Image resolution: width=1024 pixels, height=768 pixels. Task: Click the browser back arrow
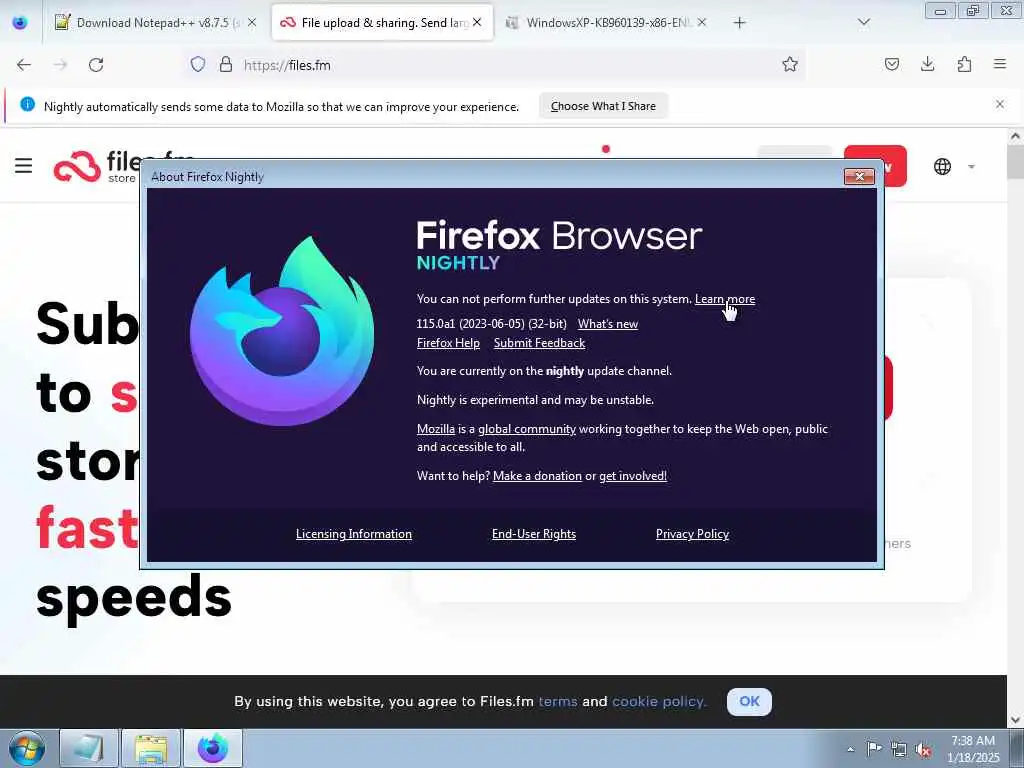24,65
